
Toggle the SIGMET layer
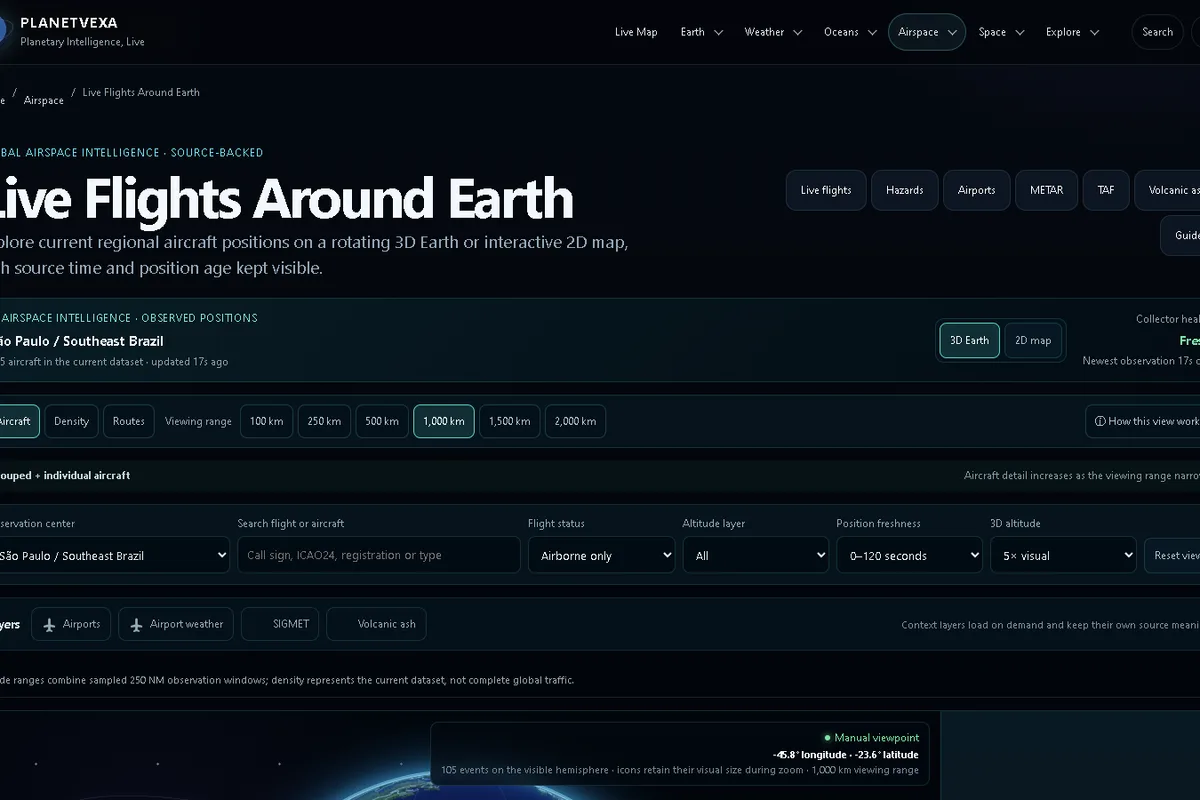(x=280, y=624)
